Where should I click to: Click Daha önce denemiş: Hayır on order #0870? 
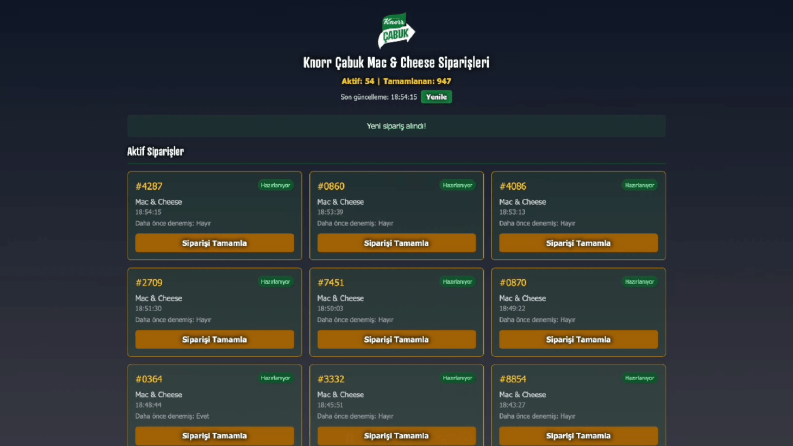537,320
